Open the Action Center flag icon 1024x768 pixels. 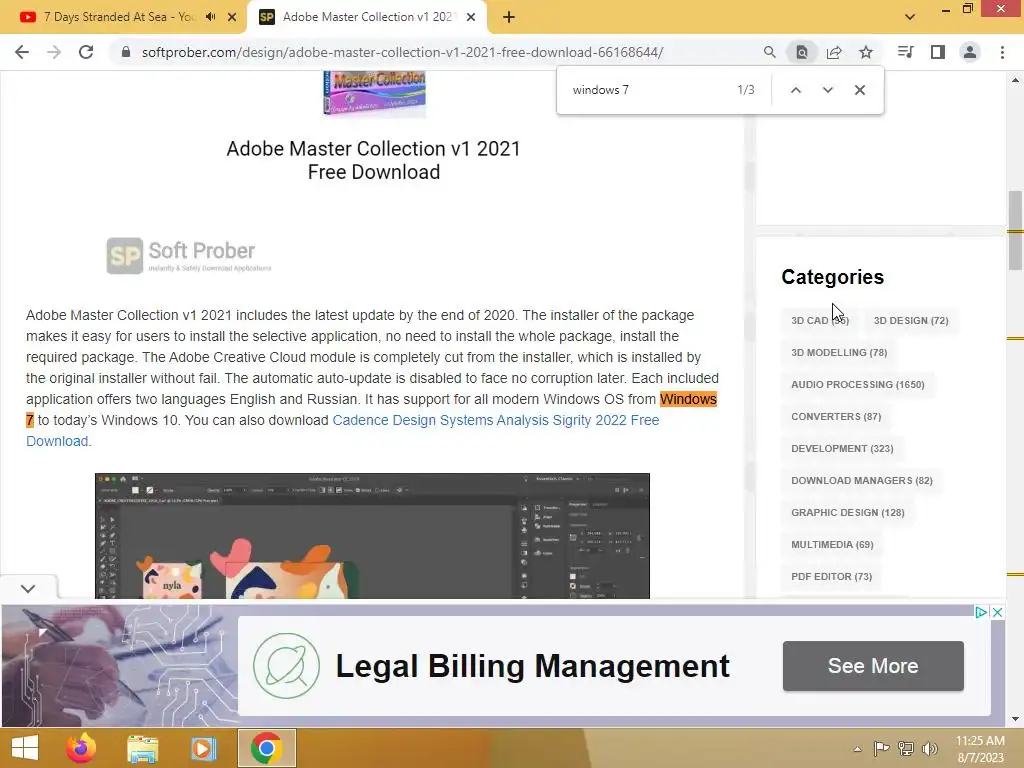(x=881, y=749)
